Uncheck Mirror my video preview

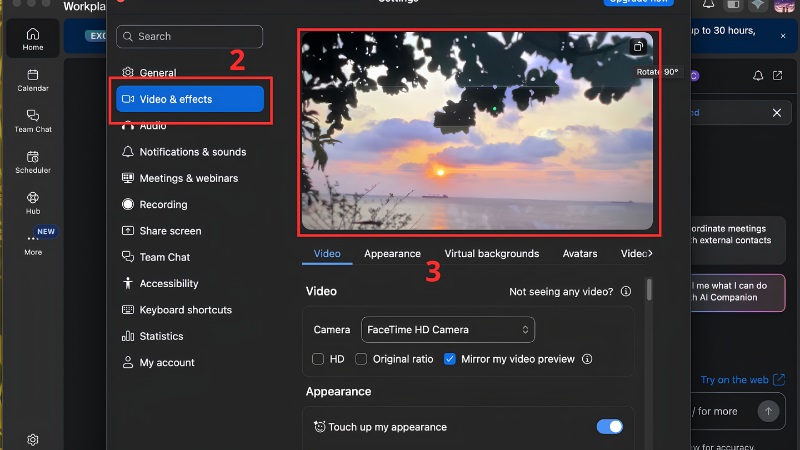click(x=449, y=359)
